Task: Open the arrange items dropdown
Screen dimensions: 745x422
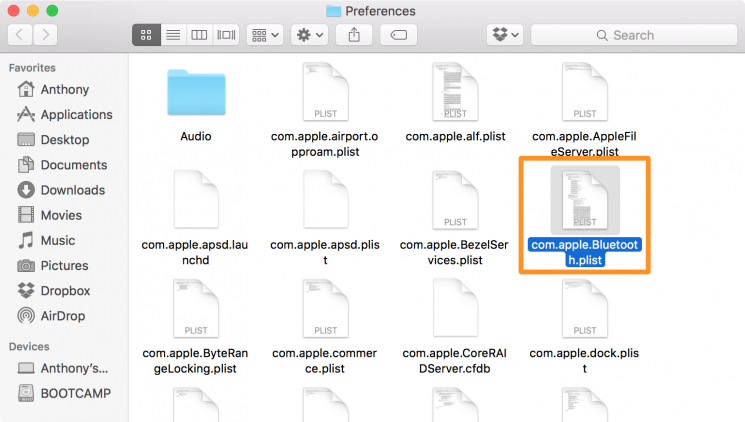Action: click(265, 35)
